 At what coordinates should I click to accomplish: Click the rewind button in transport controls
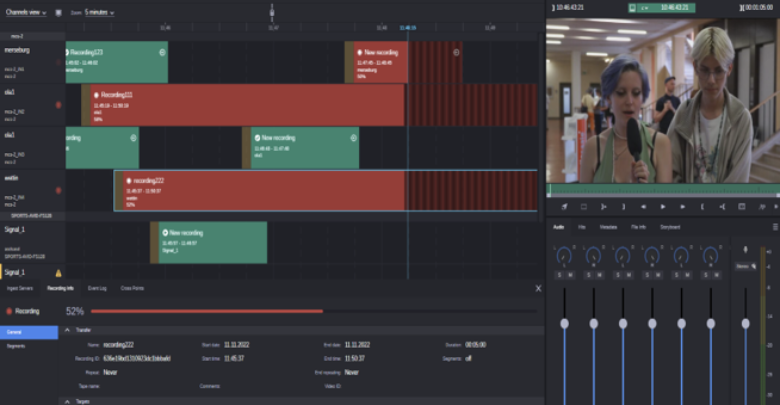[x=642, y=206]
